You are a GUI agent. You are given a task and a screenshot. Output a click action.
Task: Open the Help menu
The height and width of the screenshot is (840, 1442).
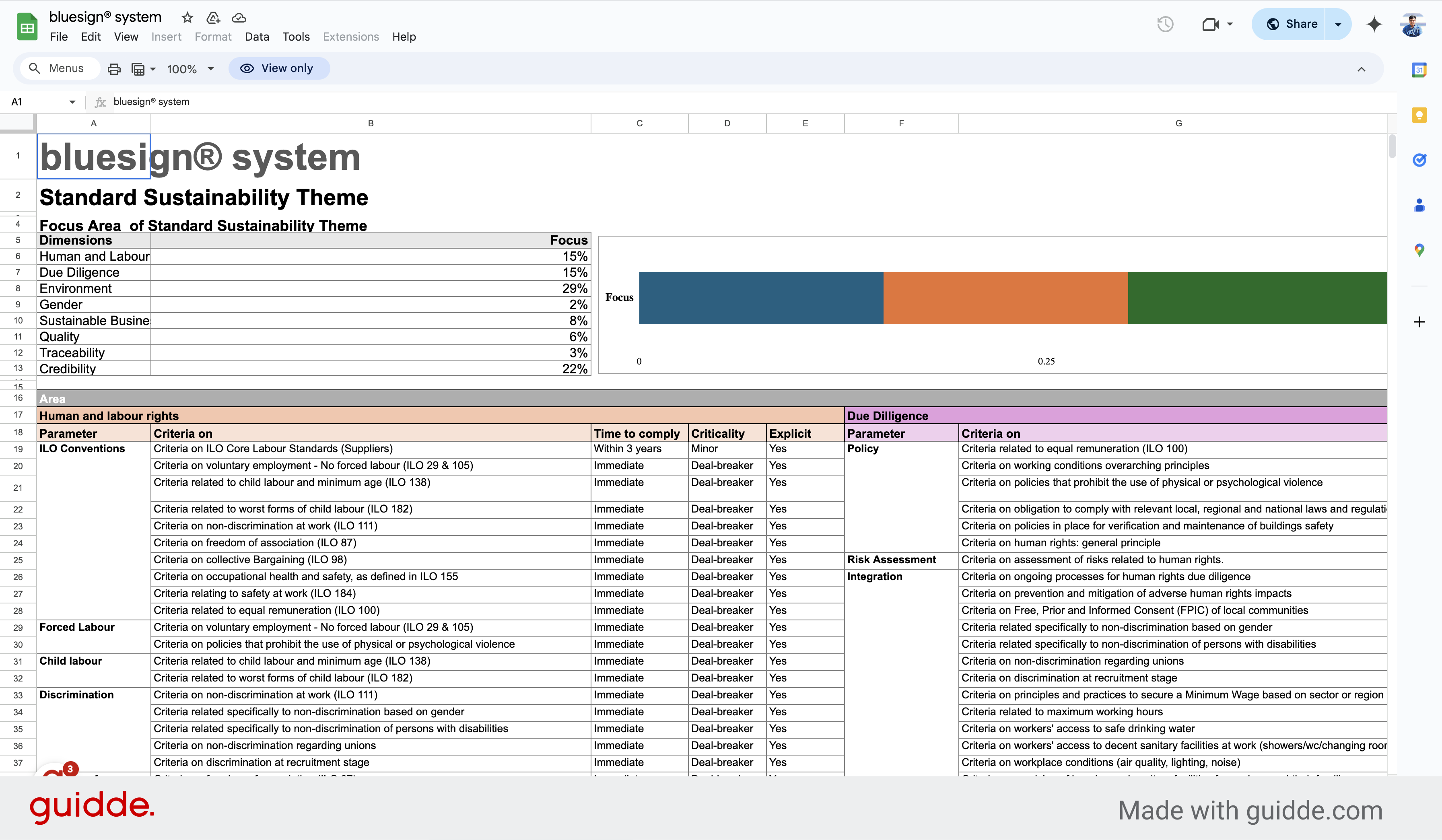(404, 37)
